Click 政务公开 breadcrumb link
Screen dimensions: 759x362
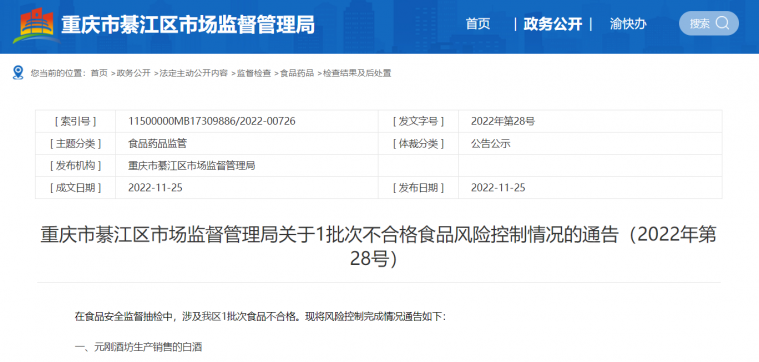click(x=133, y=73)
